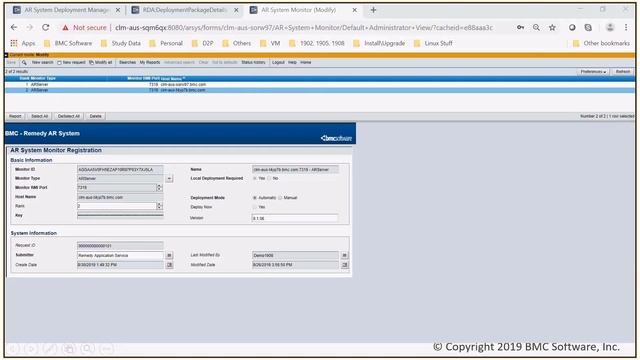Click the zoom magnifier icon in address bar
This screenshot has width=640, height=360.
point(536,27)
